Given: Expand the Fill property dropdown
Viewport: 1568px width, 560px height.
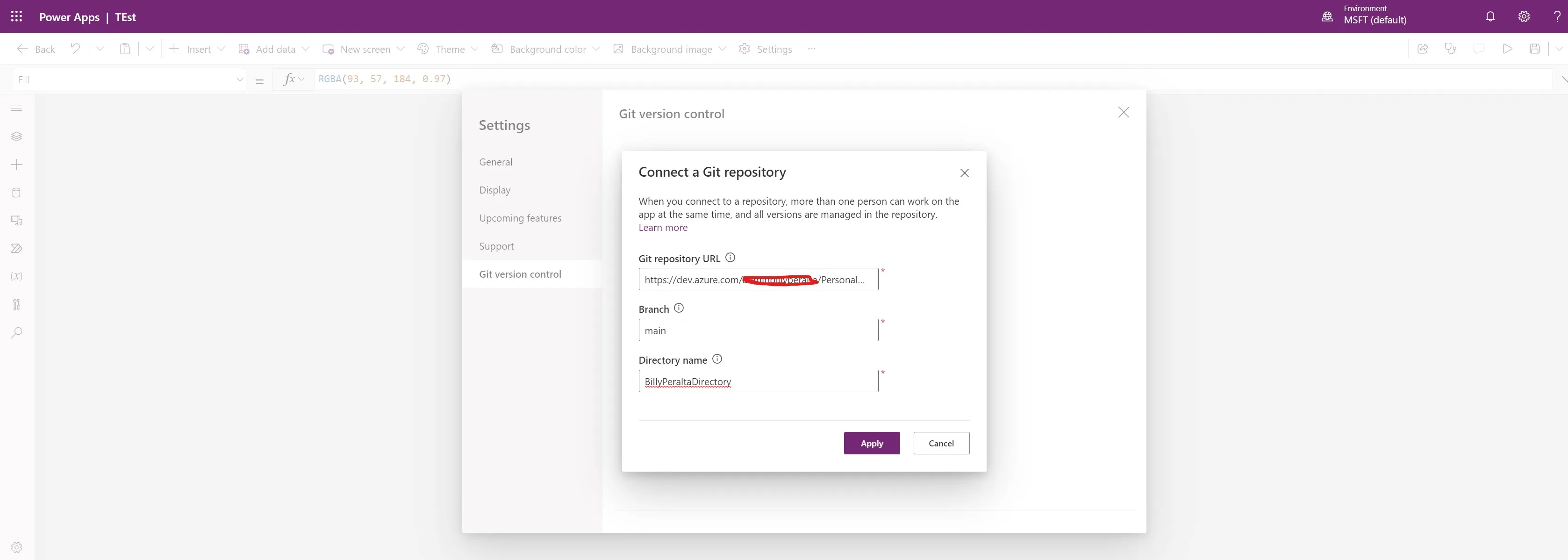Looking at the screenshot, I should coord(240,79).
